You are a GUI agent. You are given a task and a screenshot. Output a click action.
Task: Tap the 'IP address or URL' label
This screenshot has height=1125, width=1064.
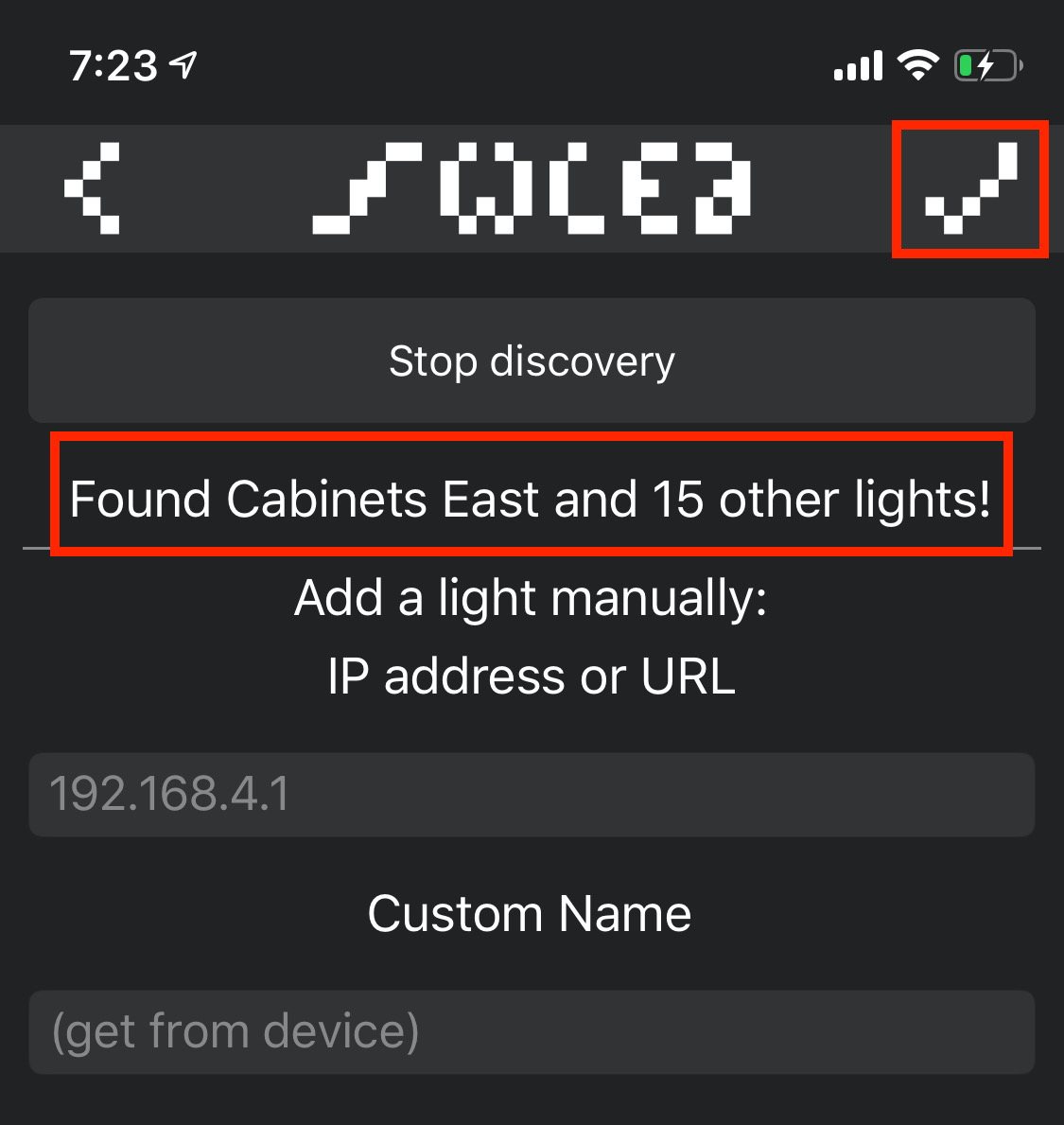(532, 676)
